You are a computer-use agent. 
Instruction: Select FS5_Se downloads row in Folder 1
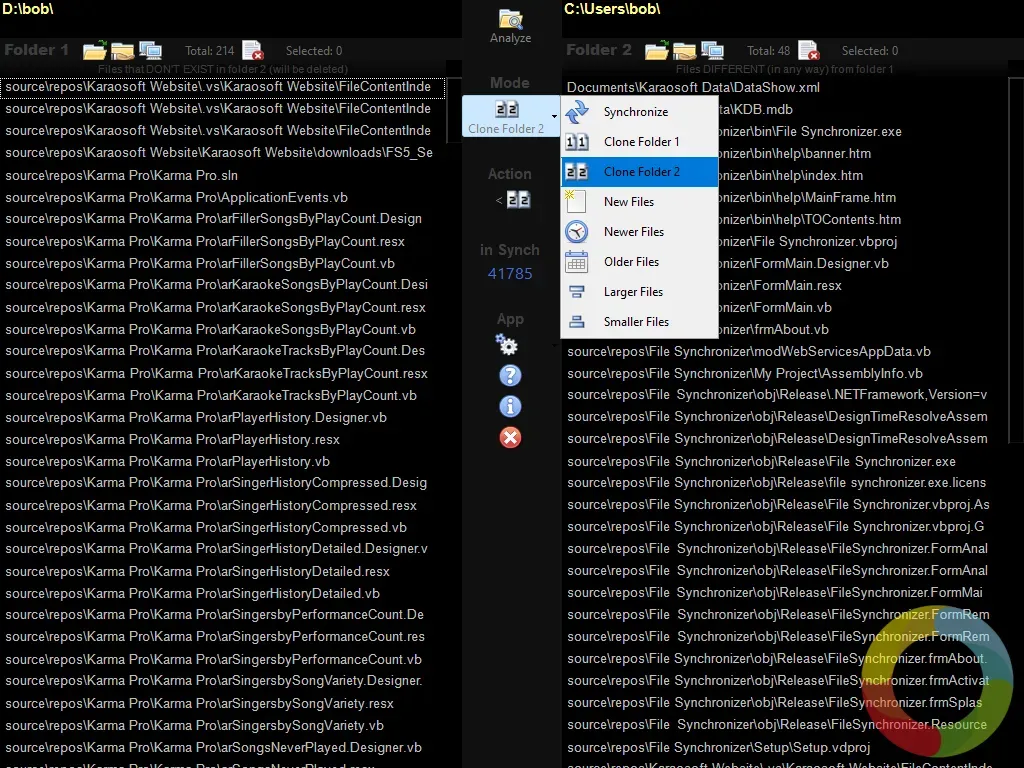tap(222, 152)
